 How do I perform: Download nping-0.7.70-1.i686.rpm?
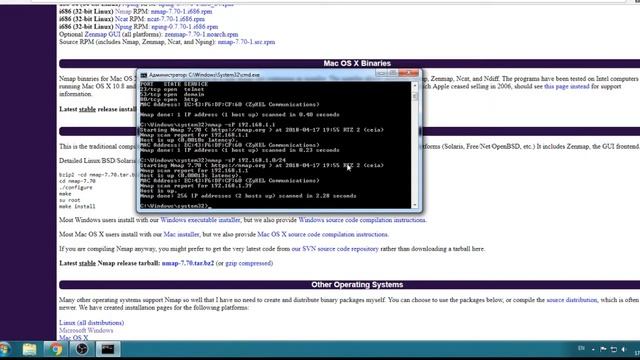(x=184, y=27)
